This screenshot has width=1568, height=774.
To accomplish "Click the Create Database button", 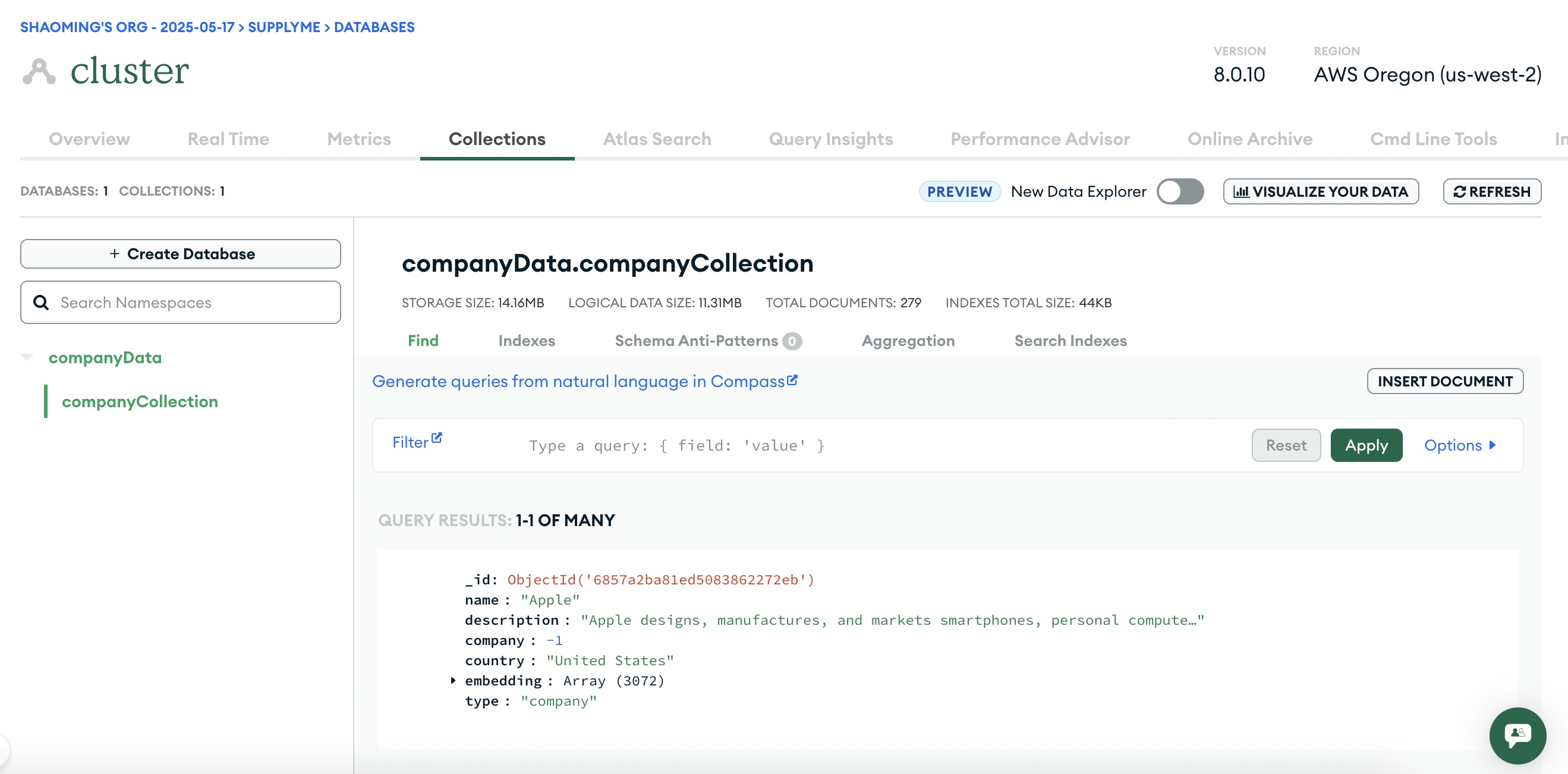I will click(x=180, y=253).
